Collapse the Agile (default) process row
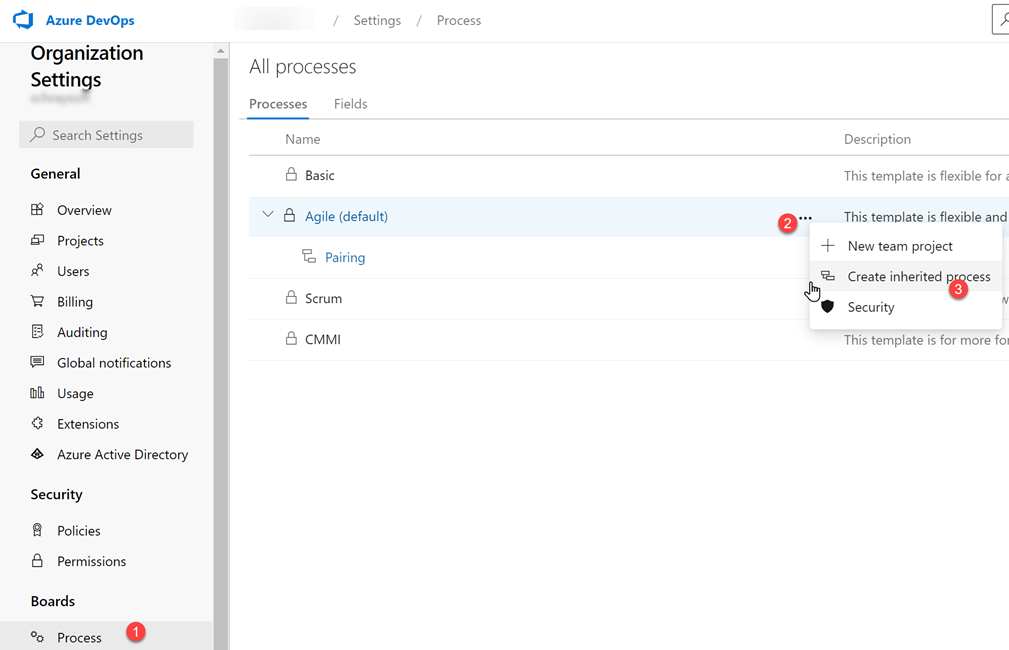The height and width of the screenshot is (650, 1009). coord(268,214)
